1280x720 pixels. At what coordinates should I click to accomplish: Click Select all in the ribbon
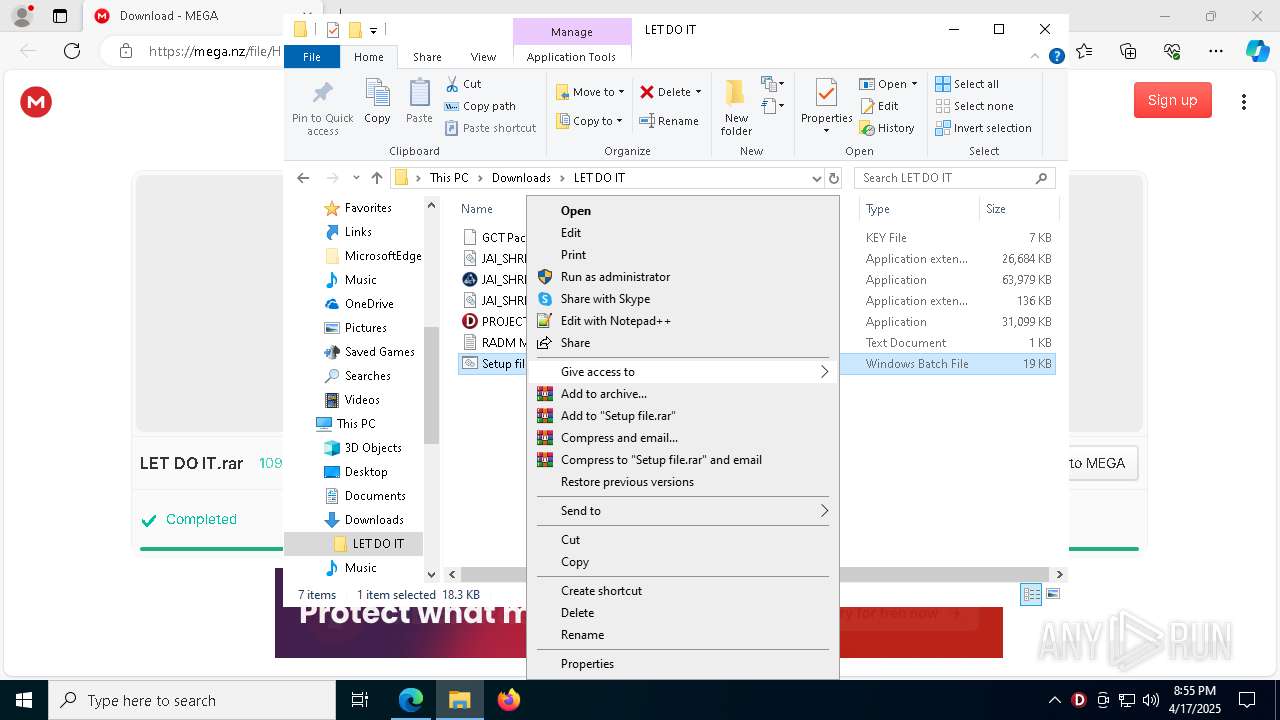pyautogui.click(x=967, y=84)
